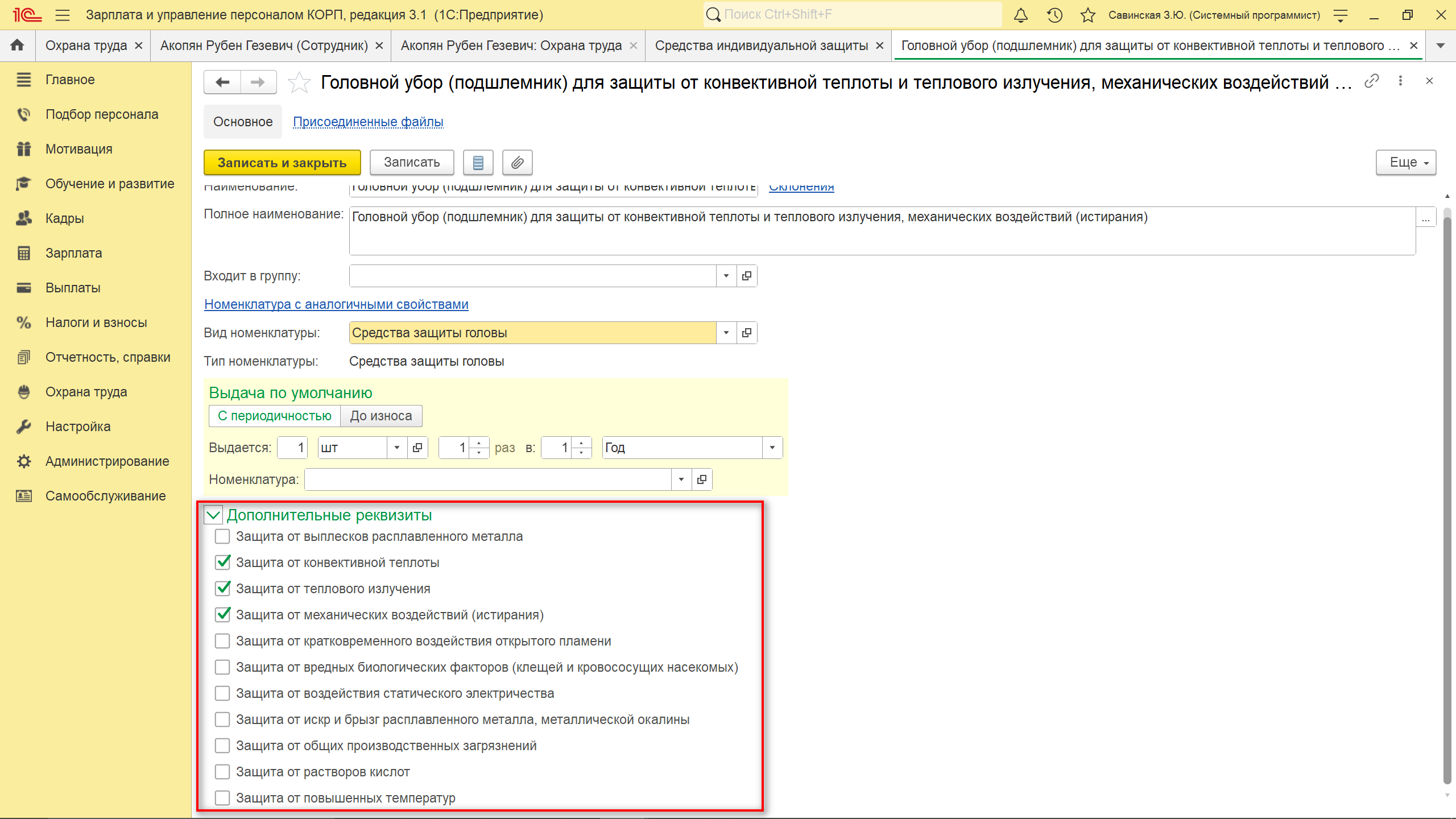Expand the Год period dropdown
This screenshot has width=1456, height=819.
point(772,448)
